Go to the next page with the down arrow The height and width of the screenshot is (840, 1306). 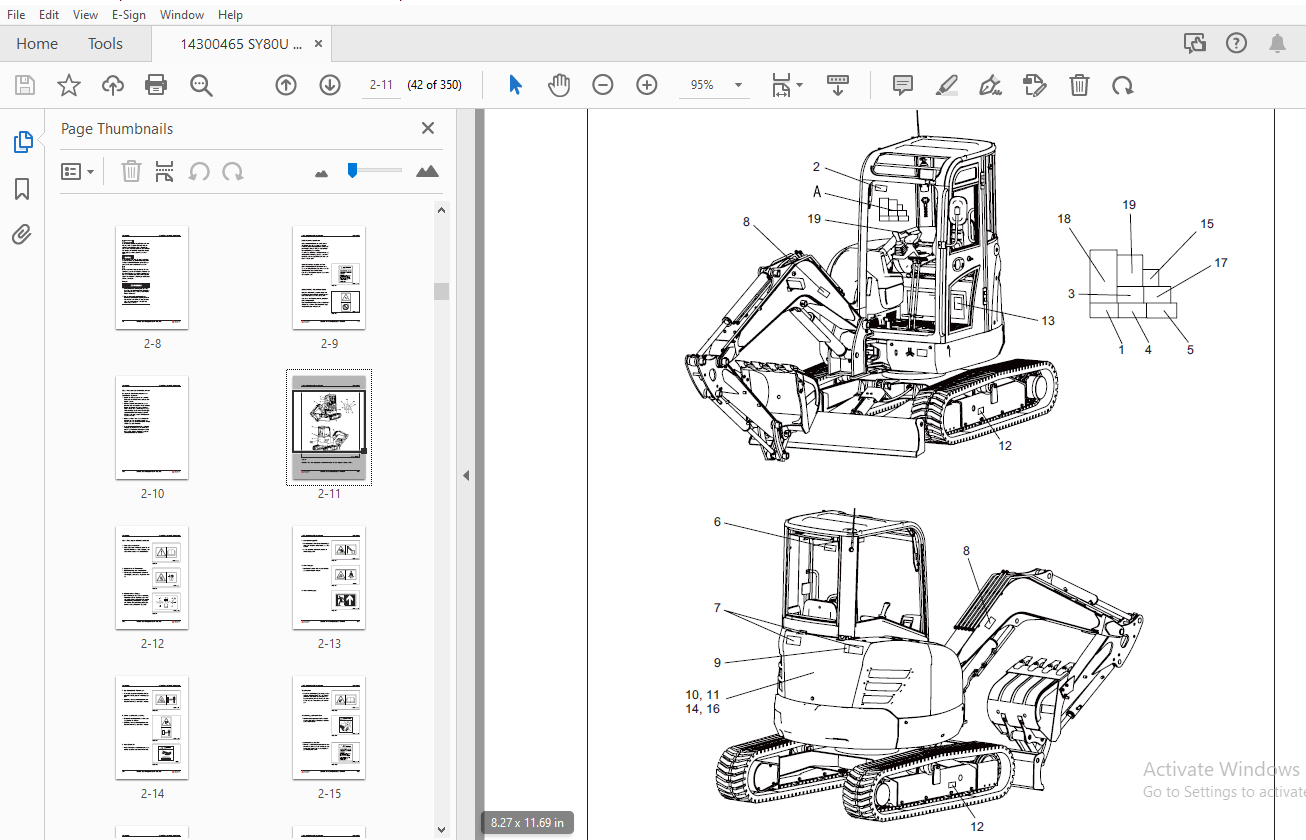(330, 85)
